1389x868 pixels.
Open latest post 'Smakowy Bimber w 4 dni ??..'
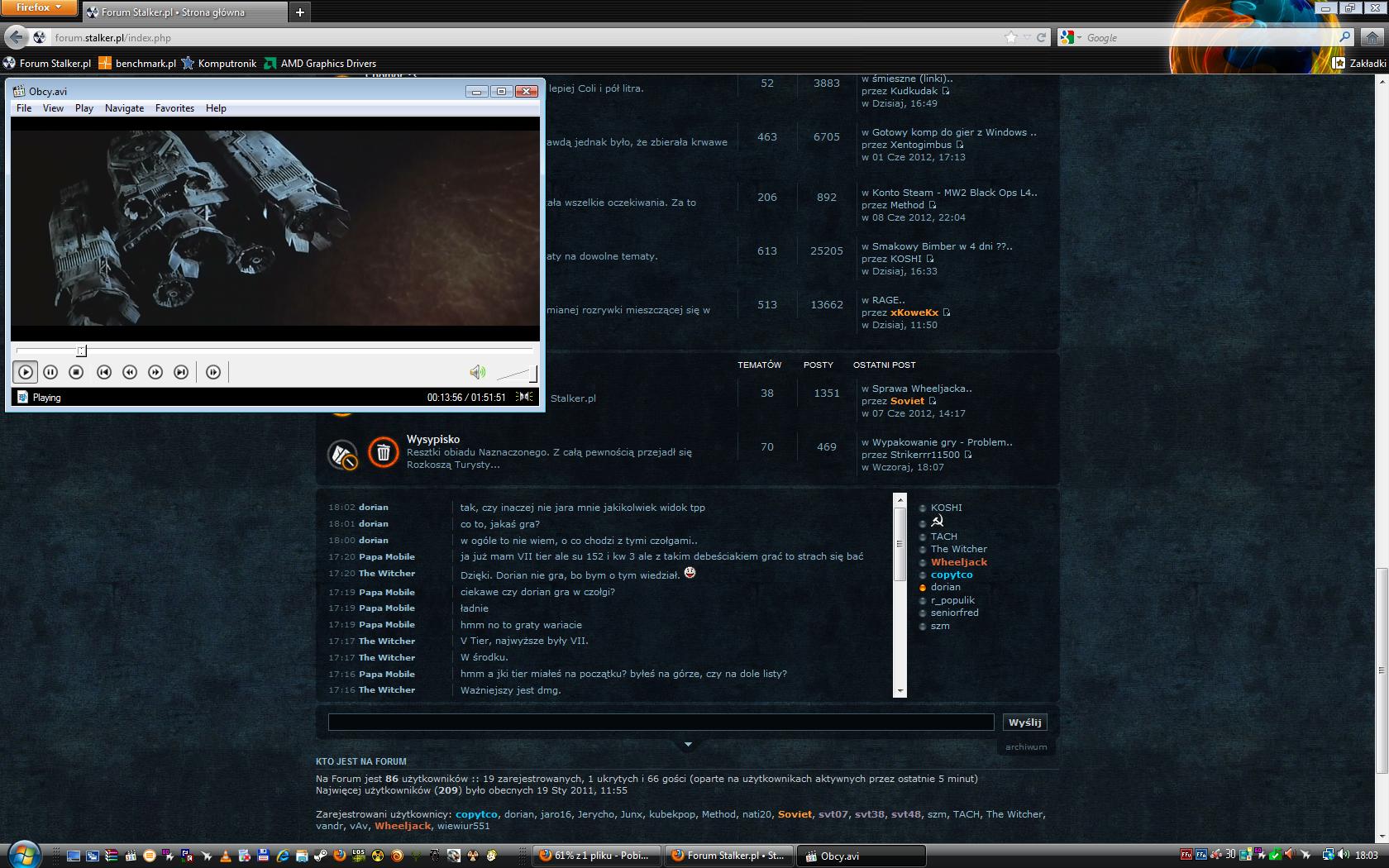tap(943, 246)
